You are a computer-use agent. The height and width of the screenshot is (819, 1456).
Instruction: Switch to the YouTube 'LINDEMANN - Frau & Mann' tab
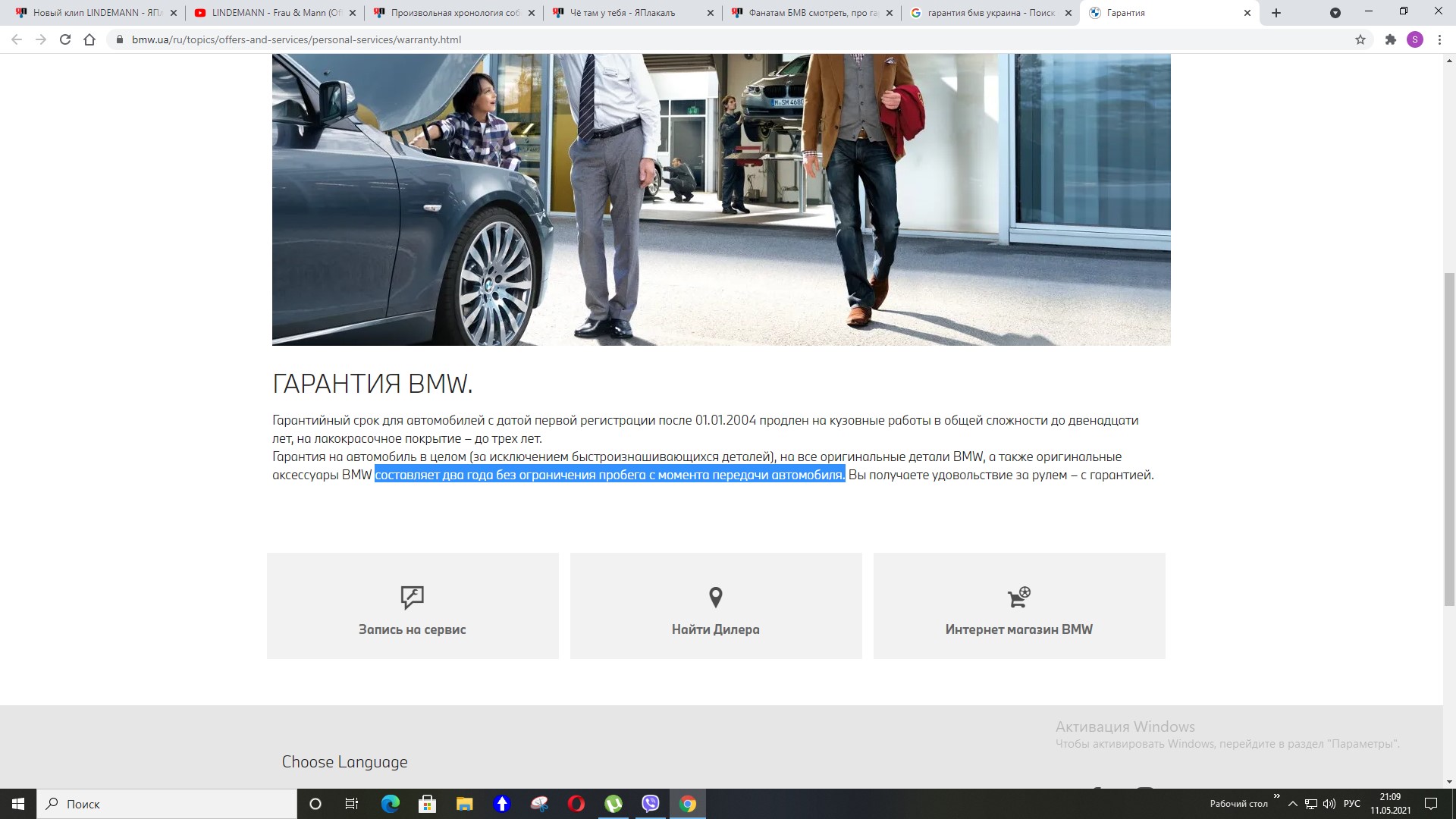pyautogui.click(x=275, y=13)
